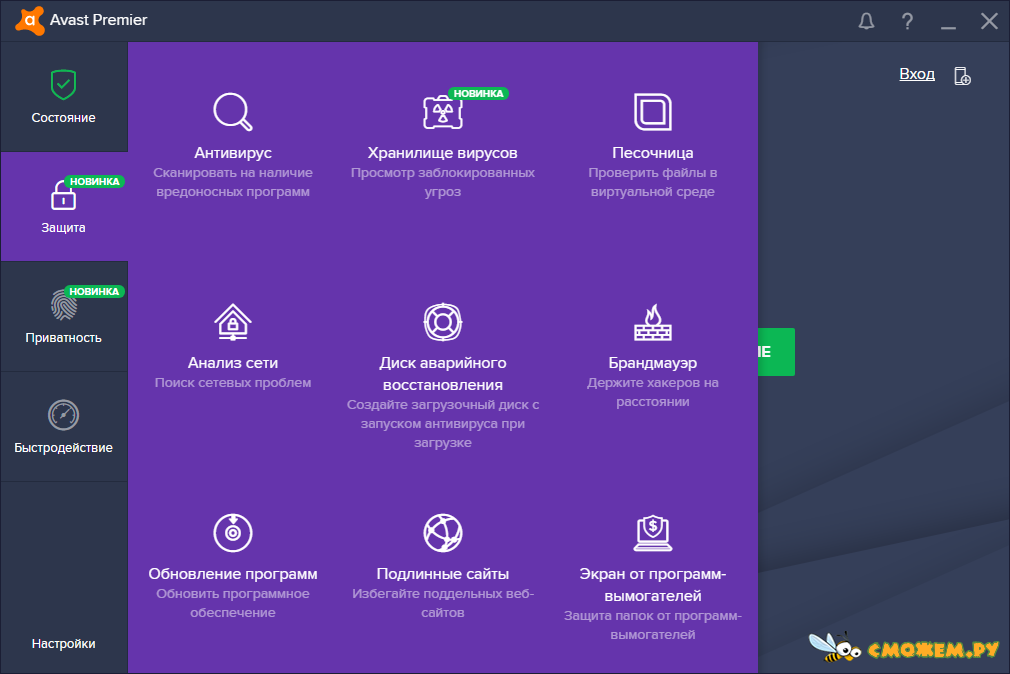This screenshot has width=1010, height=674.
Task: Click the Вход login link
Action: (917, 74)
